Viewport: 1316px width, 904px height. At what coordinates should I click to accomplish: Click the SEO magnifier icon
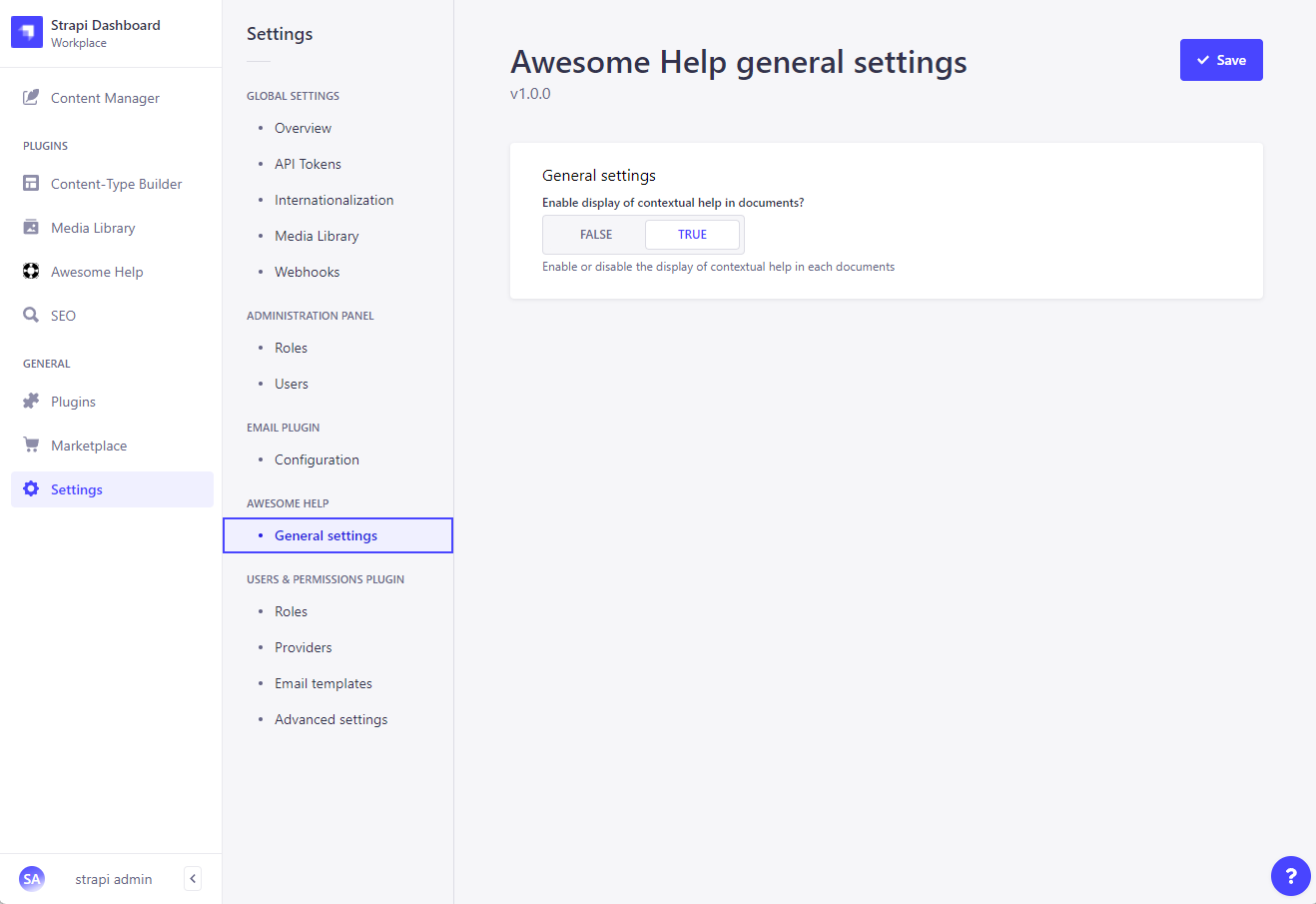coord(31,316)
